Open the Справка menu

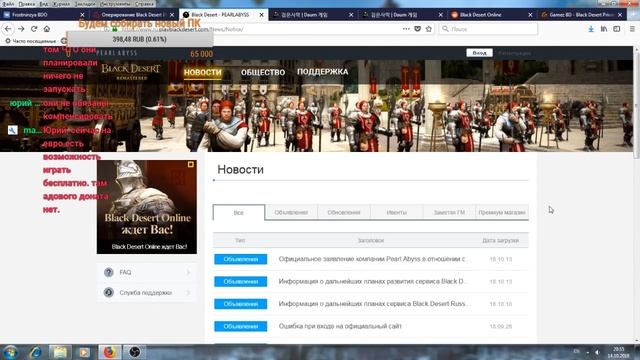144,4
